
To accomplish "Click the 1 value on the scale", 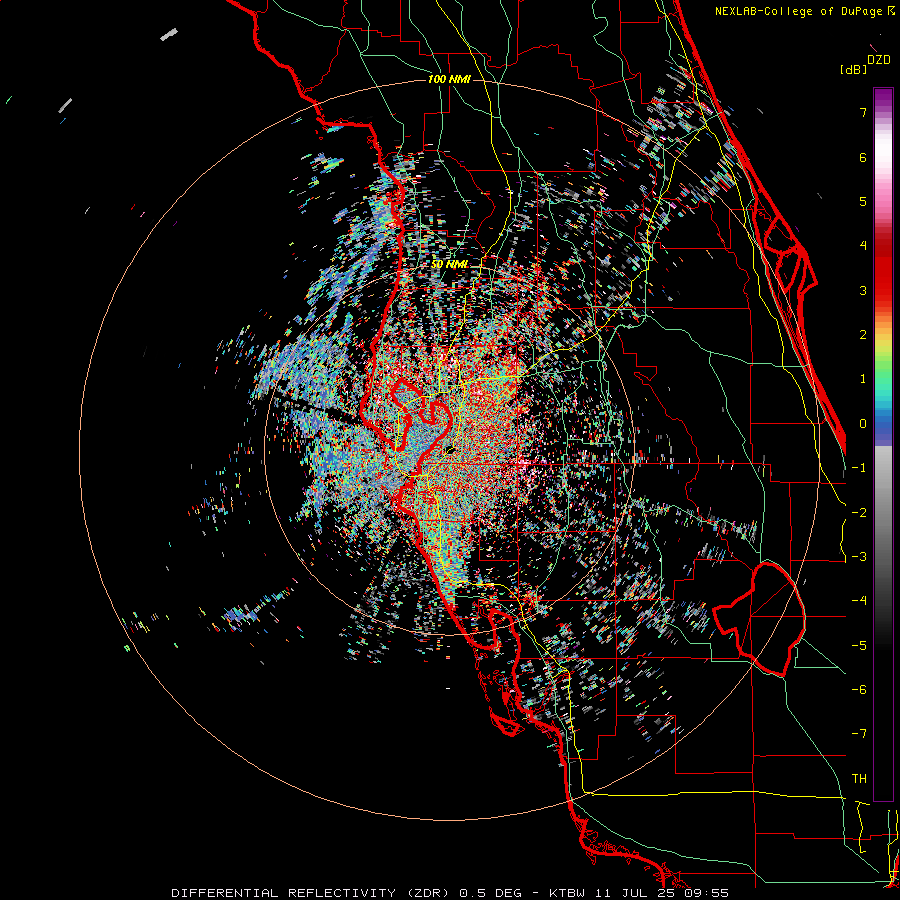I will (863, 379).
